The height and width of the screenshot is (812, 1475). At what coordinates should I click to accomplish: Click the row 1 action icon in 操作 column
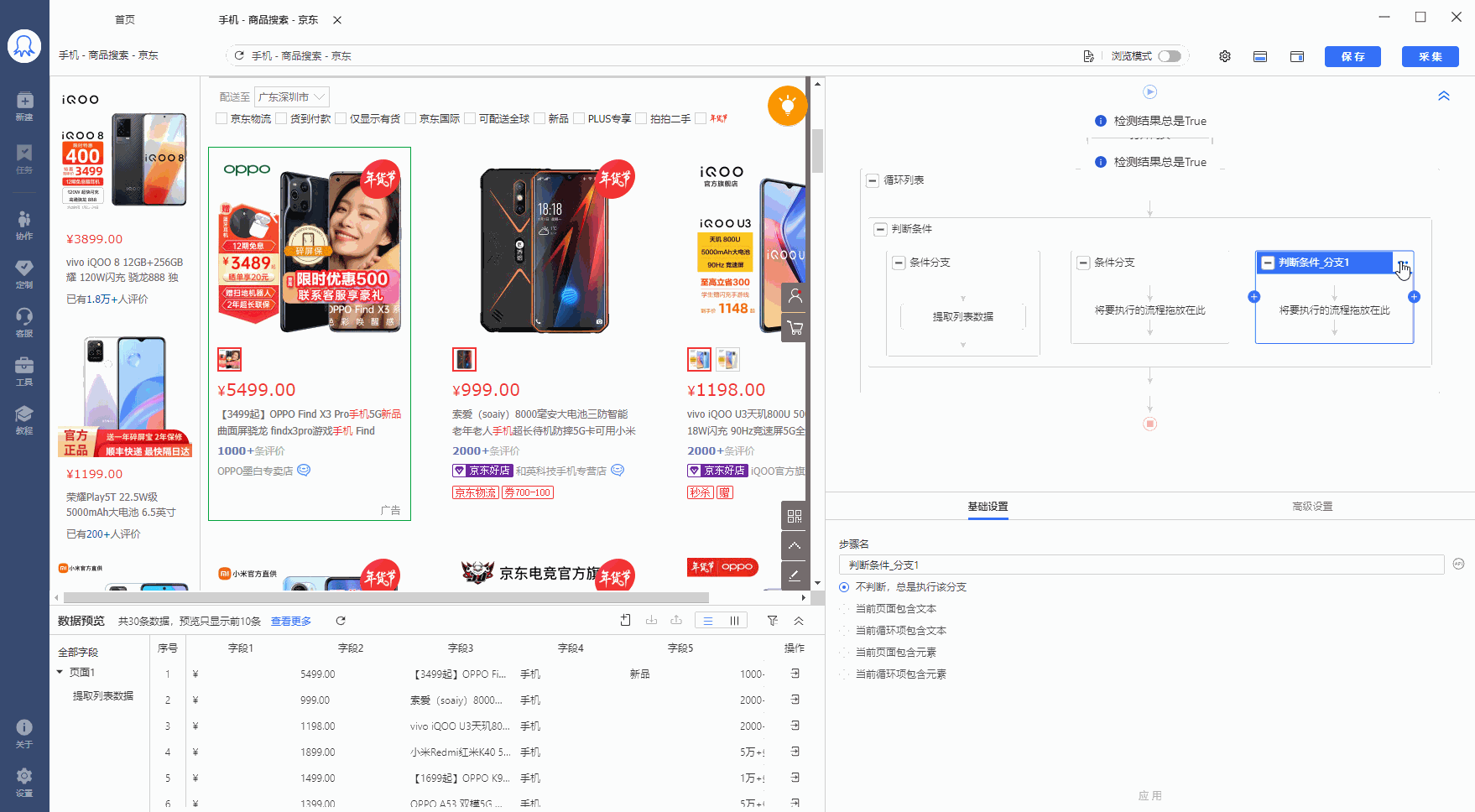point(795,674)
